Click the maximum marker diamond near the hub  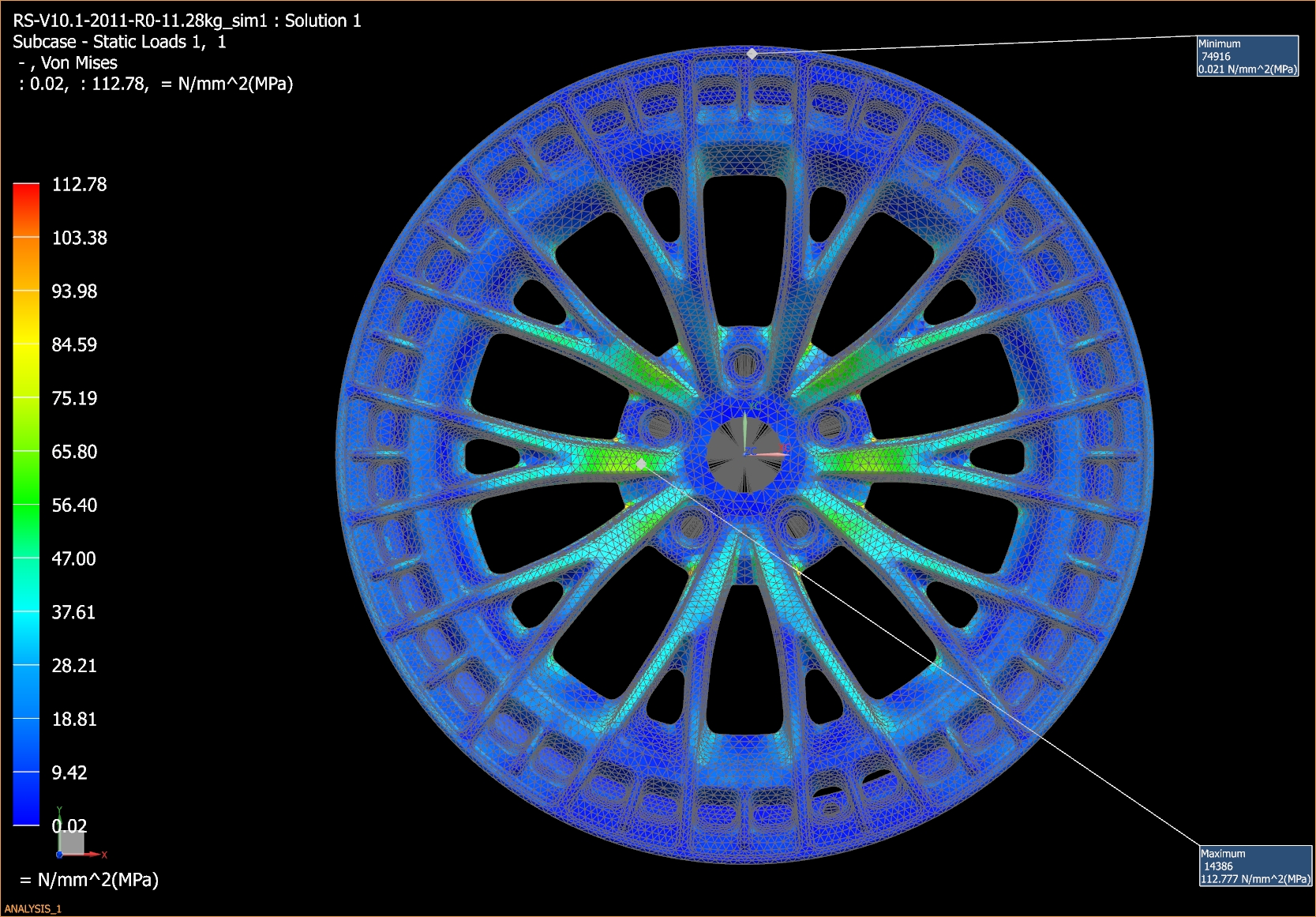click(x=641, y=464)
